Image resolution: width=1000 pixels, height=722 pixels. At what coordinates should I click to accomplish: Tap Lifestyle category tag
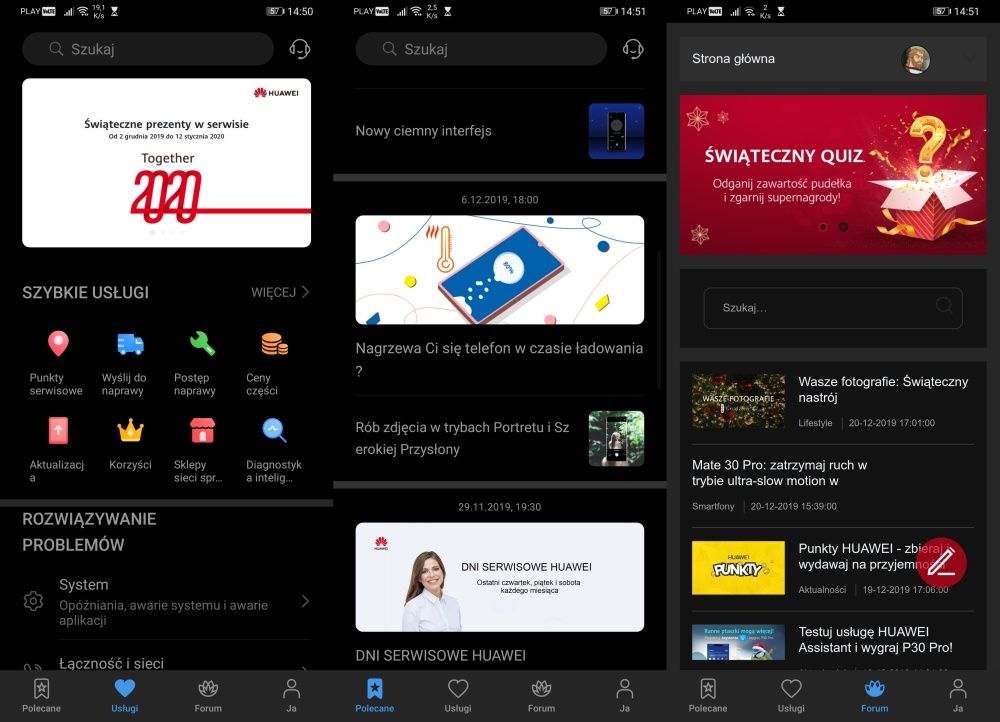tap(815, 423)
